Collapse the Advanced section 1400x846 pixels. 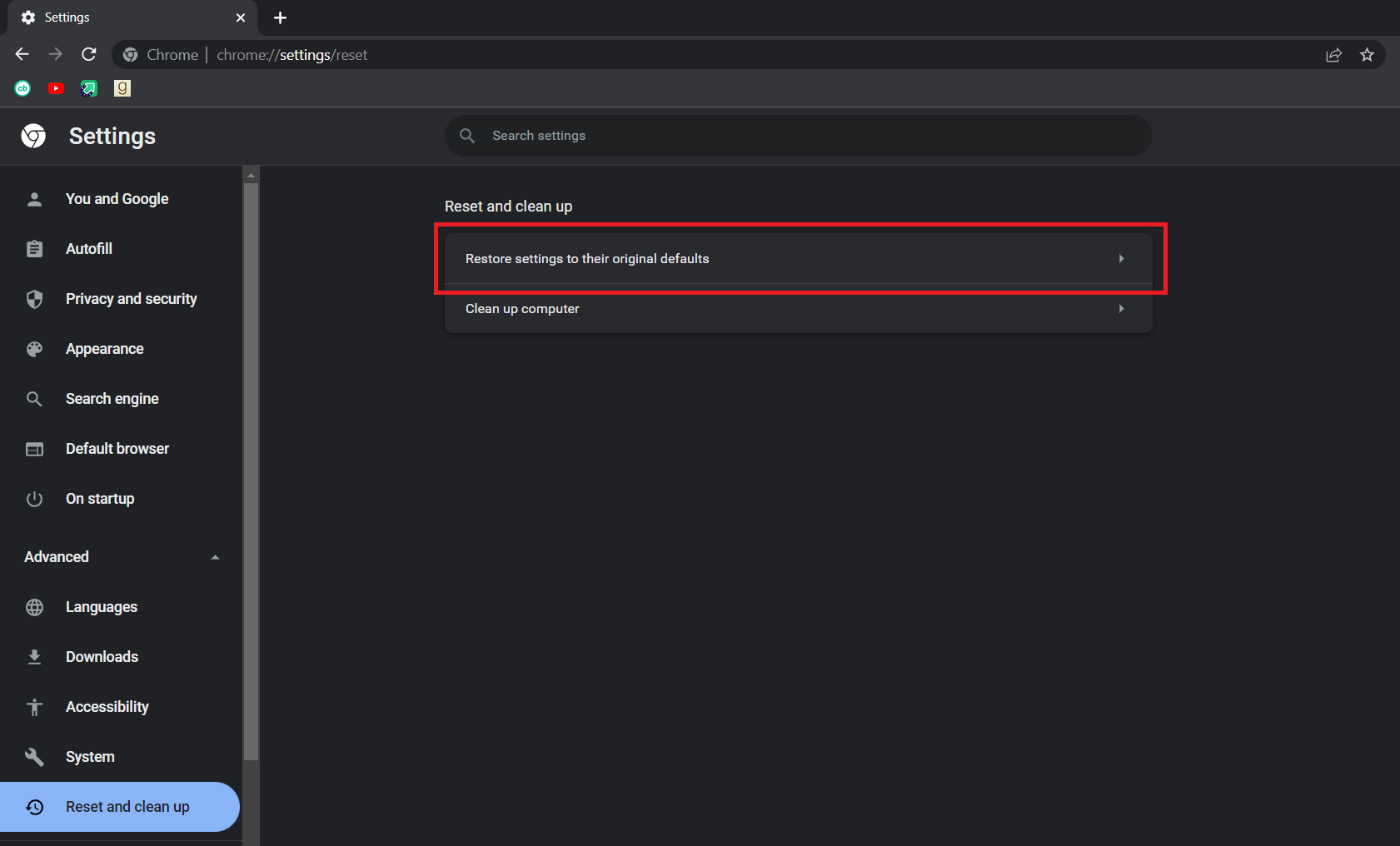(216, 557)
